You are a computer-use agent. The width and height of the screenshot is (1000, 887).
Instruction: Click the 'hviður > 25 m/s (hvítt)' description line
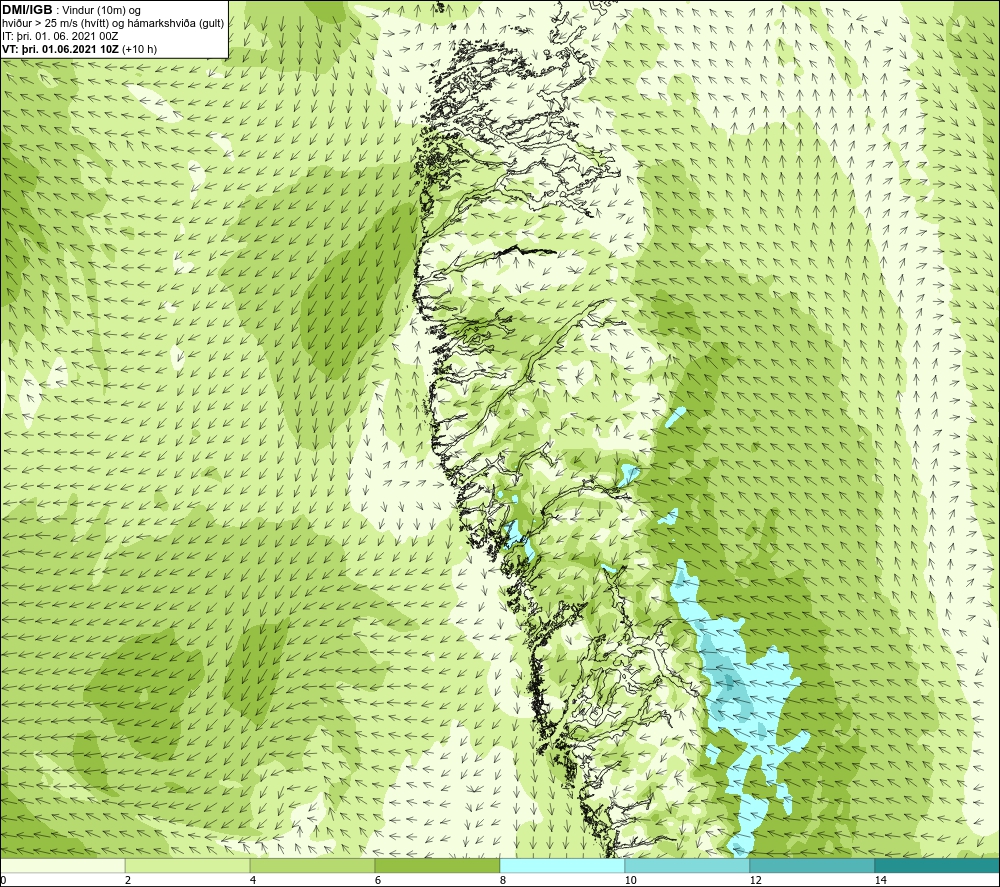113,24
